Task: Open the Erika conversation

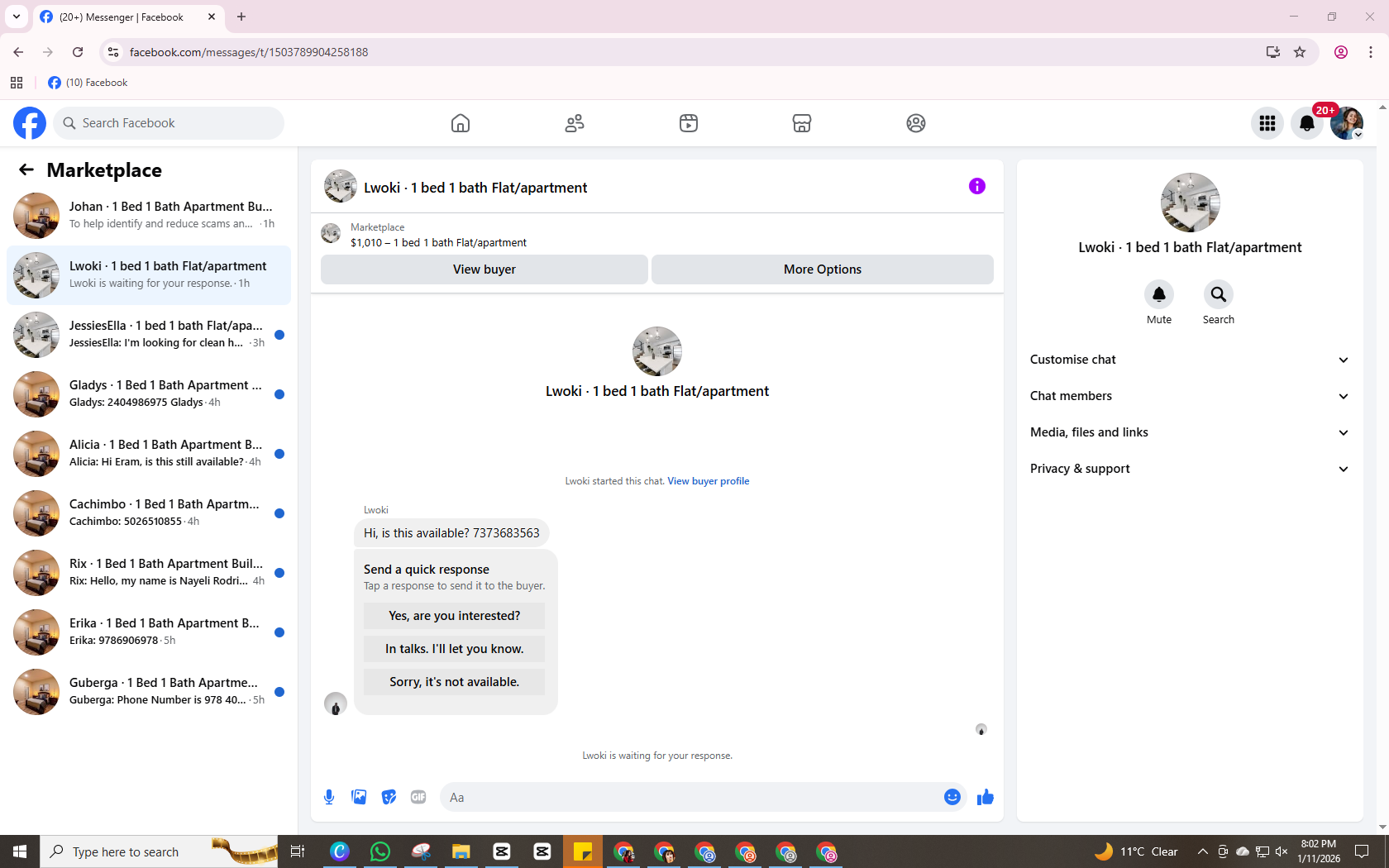Action: 149,632
